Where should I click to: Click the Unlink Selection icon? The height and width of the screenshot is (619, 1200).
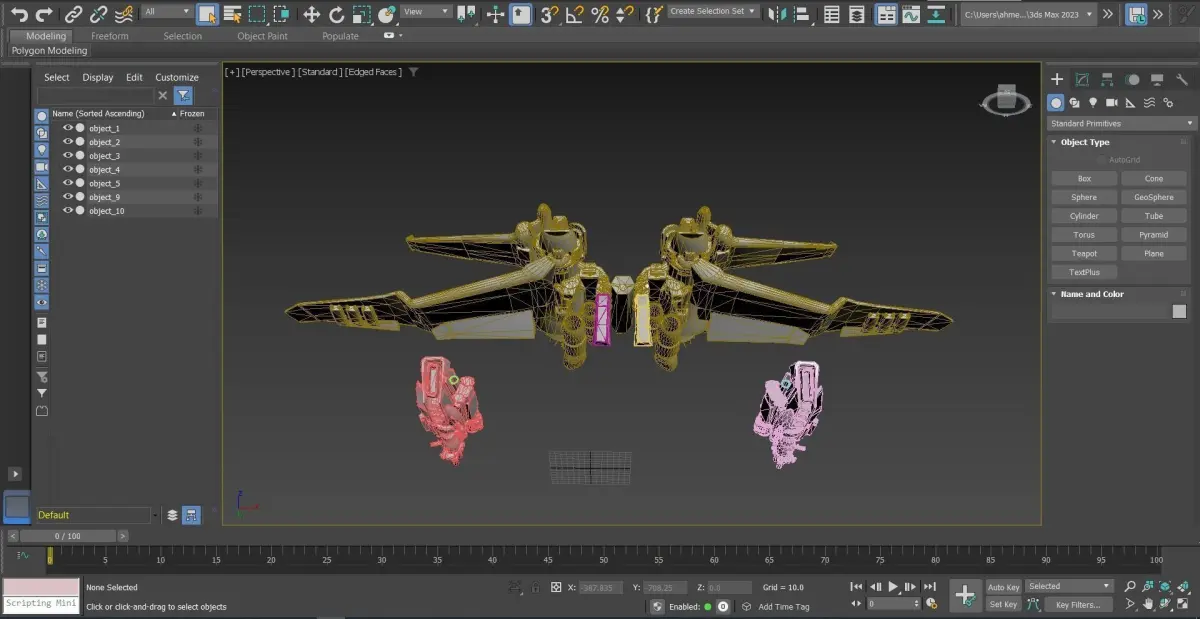[x=98, y=14]
